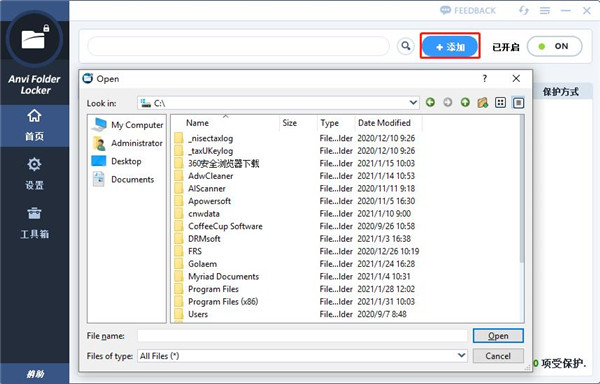
Task: Switch to list view icon
Action: tap(500, 103)
